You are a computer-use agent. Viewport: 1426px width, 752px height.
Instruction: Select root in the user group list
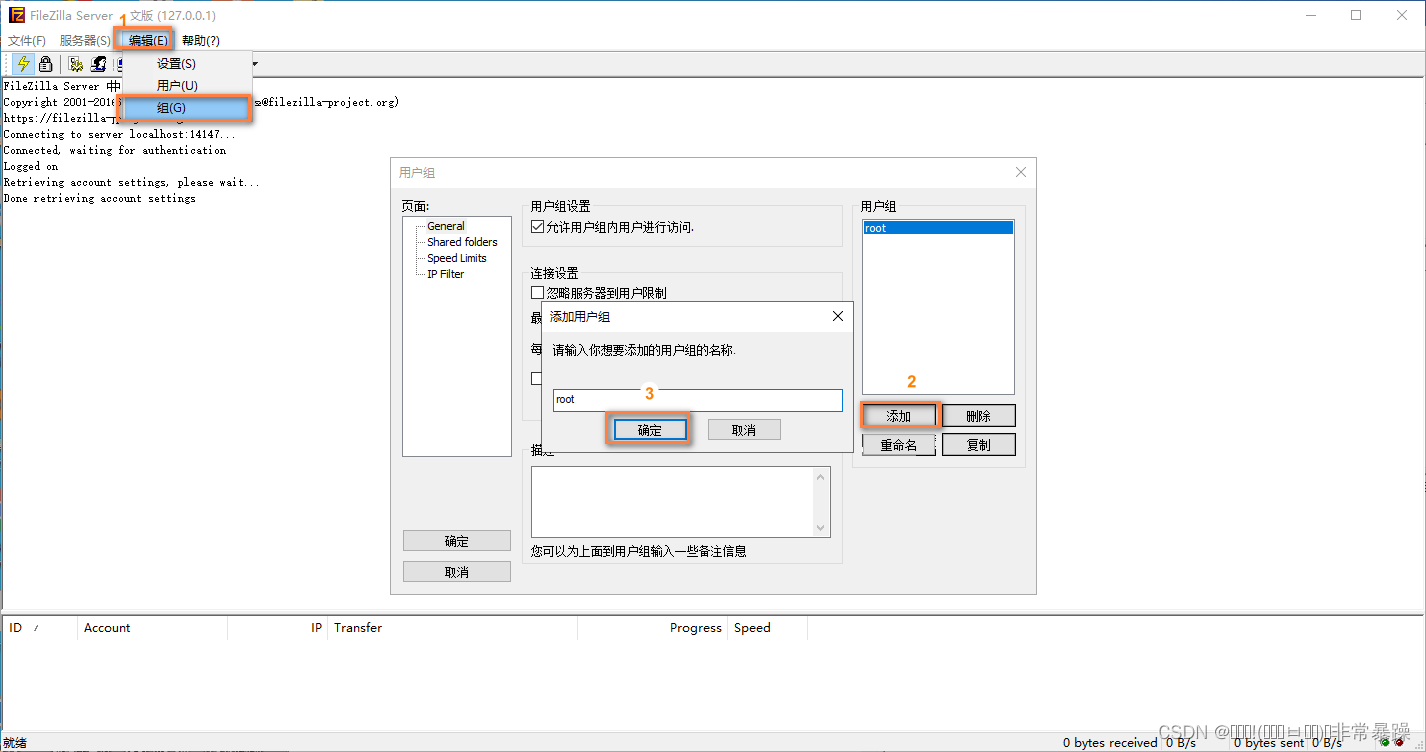pyautogui.click(x=938, y=228)
